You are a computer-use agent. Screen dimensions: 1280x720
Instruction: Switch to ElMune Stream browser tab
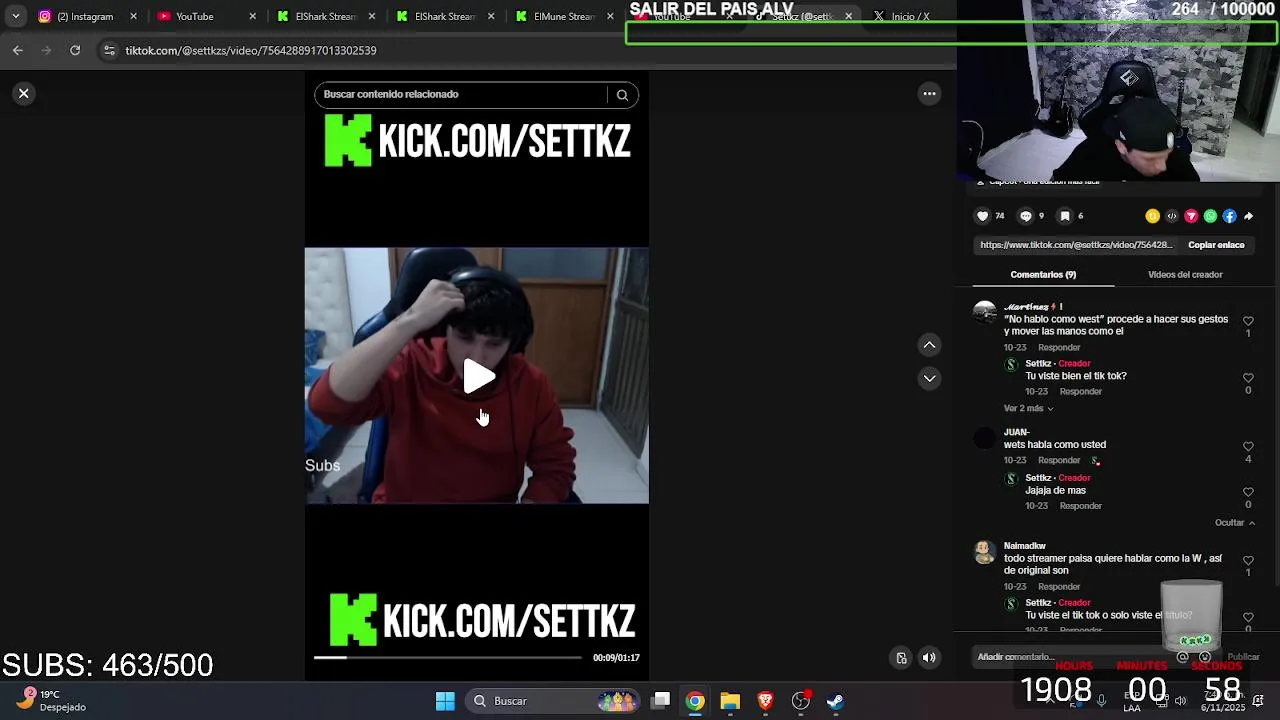click(563, 17)
